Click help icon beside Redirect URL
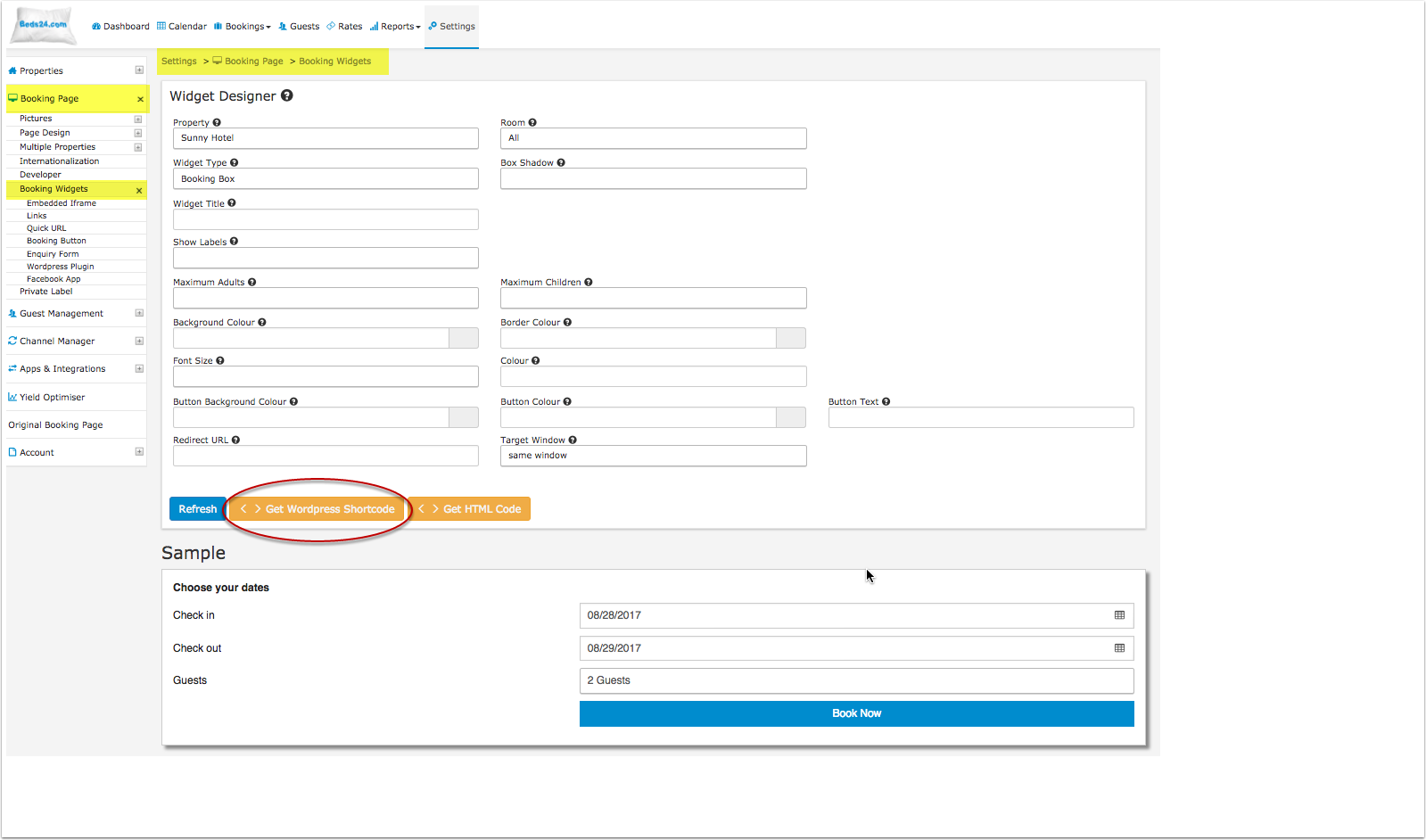The width and height of the screenshot is (1426, 840). click(236, 441)
